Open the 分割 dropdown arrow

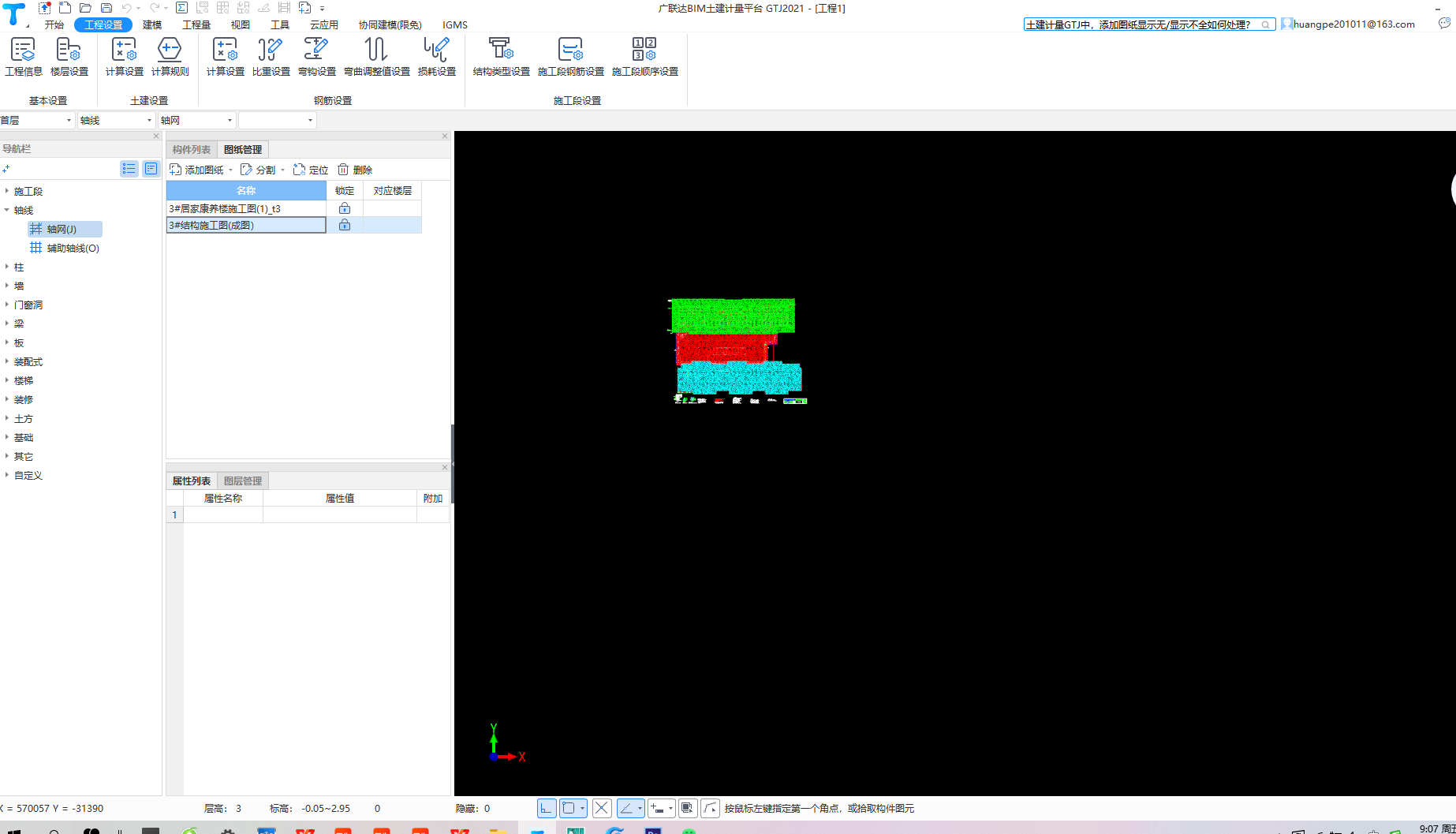[282, 170]
